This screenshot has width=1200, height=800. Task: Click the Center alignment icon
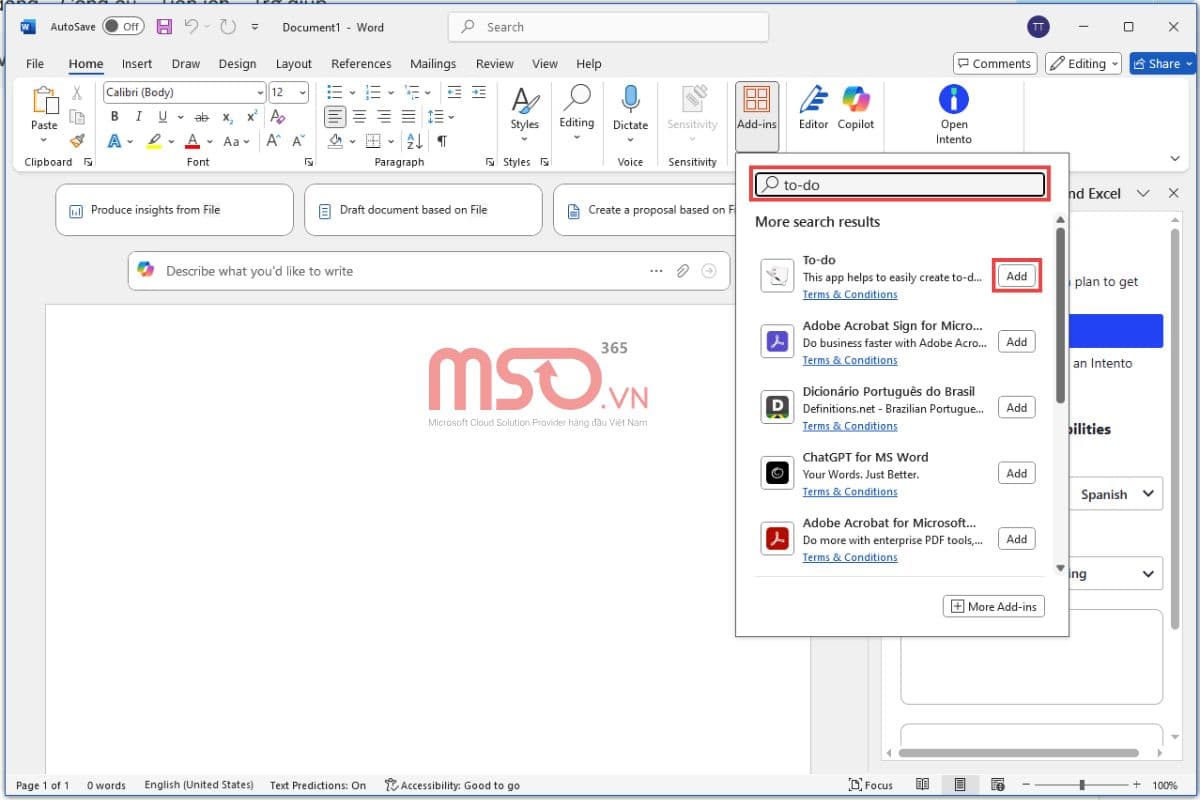(359, 117)
